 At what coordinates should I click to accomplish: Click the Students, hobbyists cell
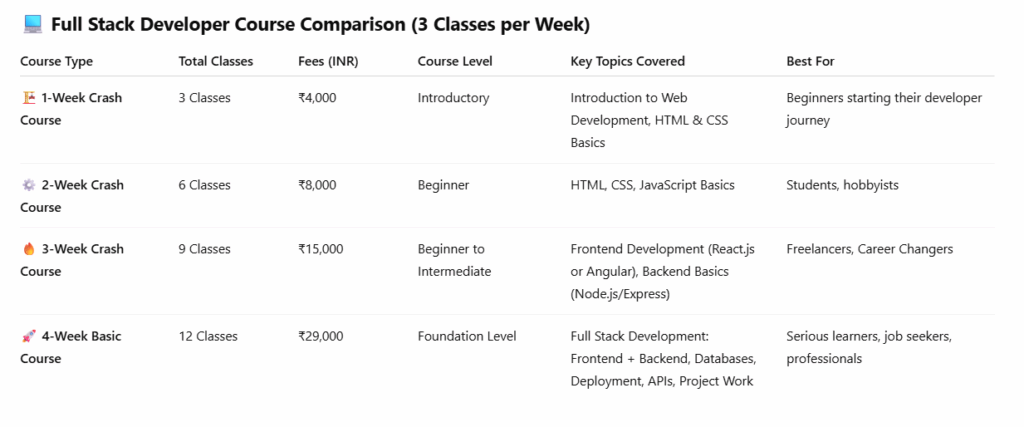[x=836, y=185]
